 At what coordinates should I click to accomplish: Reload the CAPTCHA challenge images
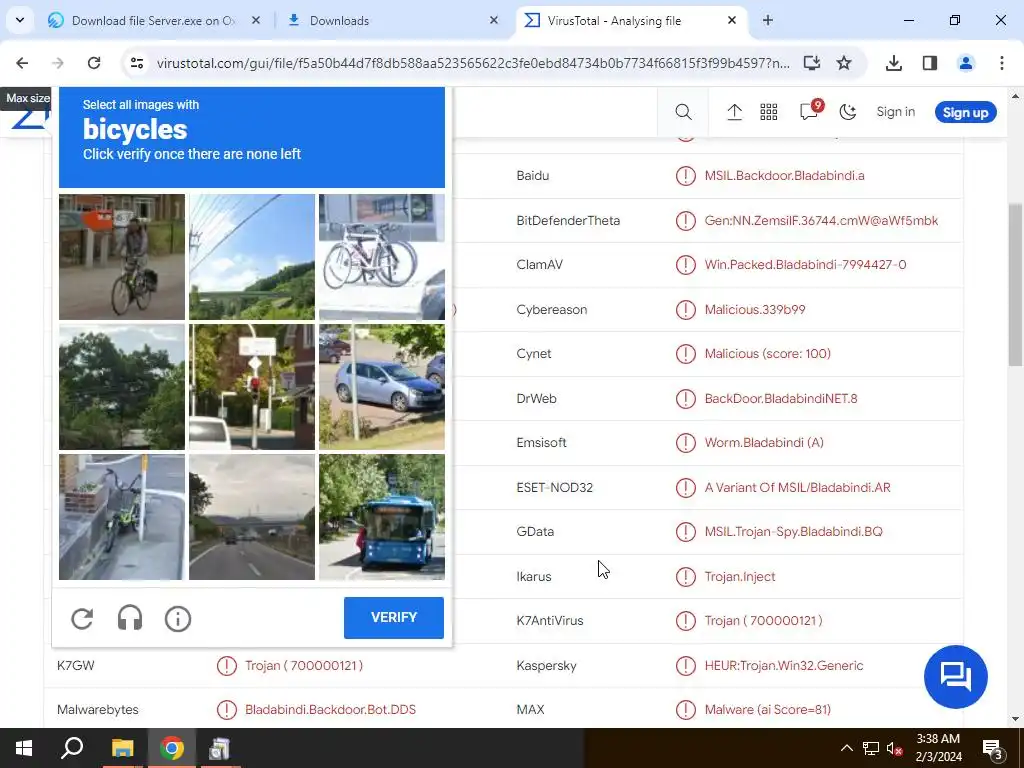point(82,618)
